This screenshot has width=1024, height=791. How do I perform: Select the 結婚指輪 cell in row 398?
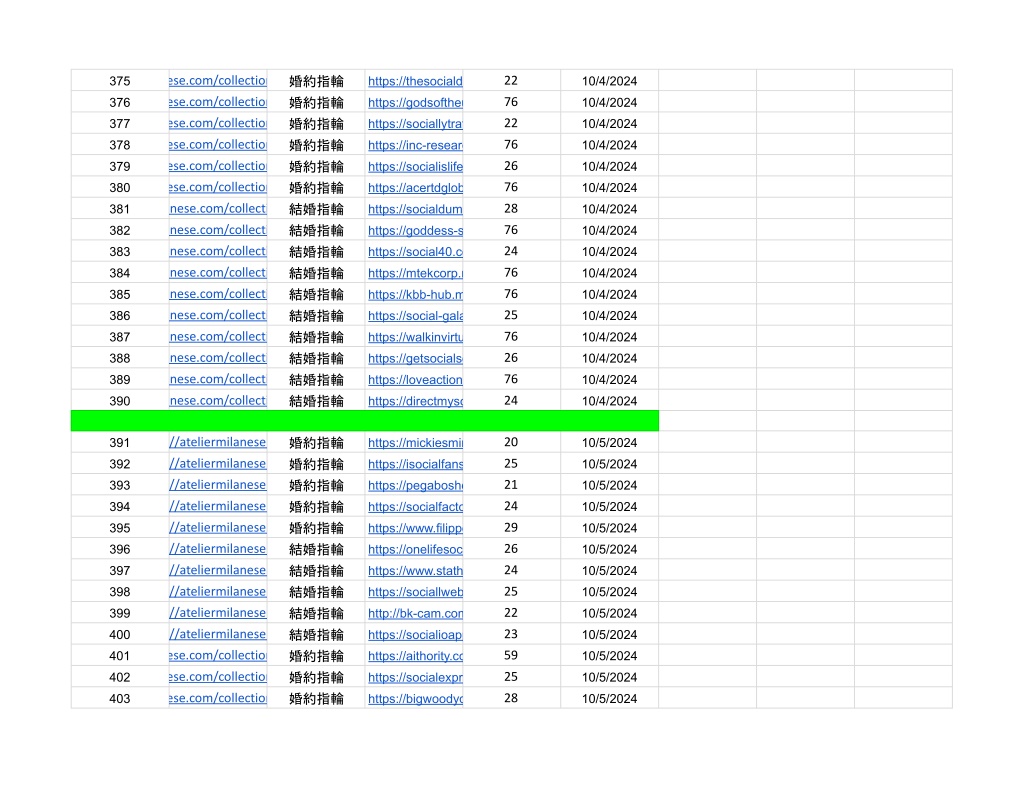pyautogui.click(x=316, y=592)
